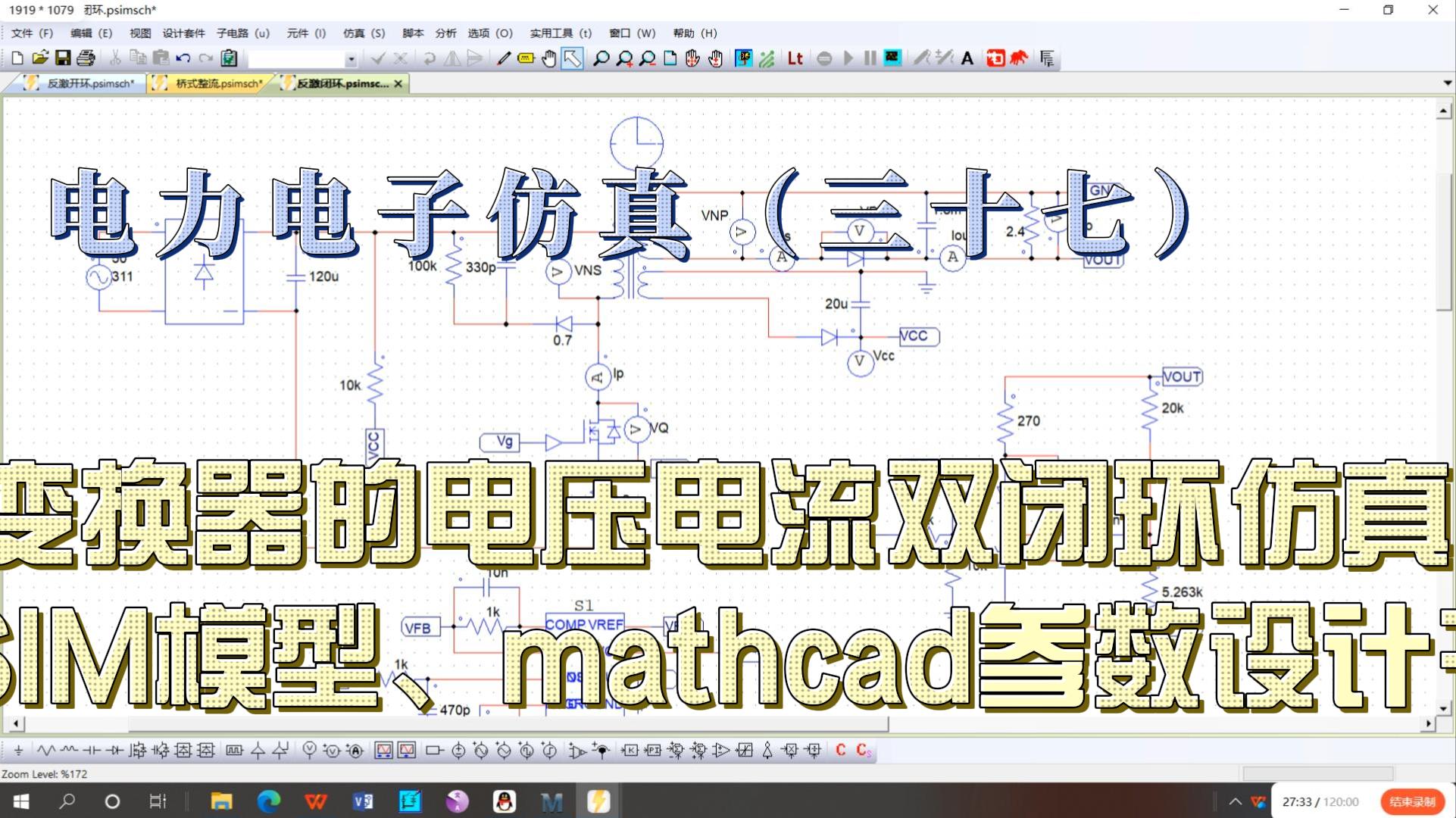
Task: Click the Lt toolbar icon
Action: [795, 58]
